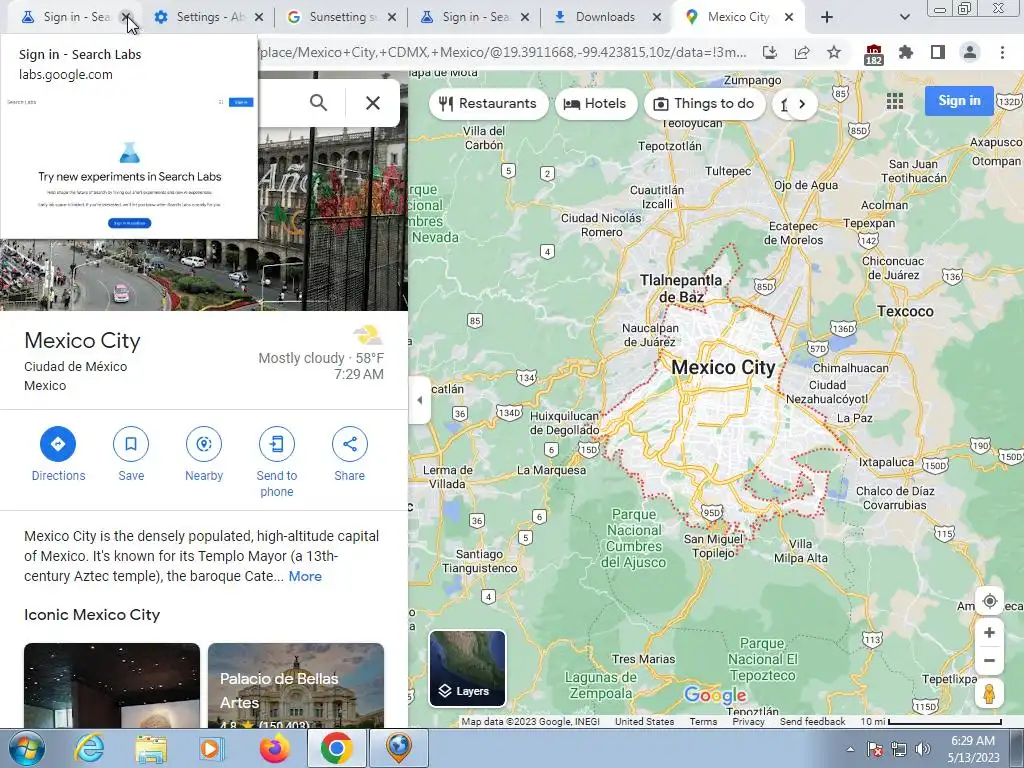Click the Send feedback link

812,722
